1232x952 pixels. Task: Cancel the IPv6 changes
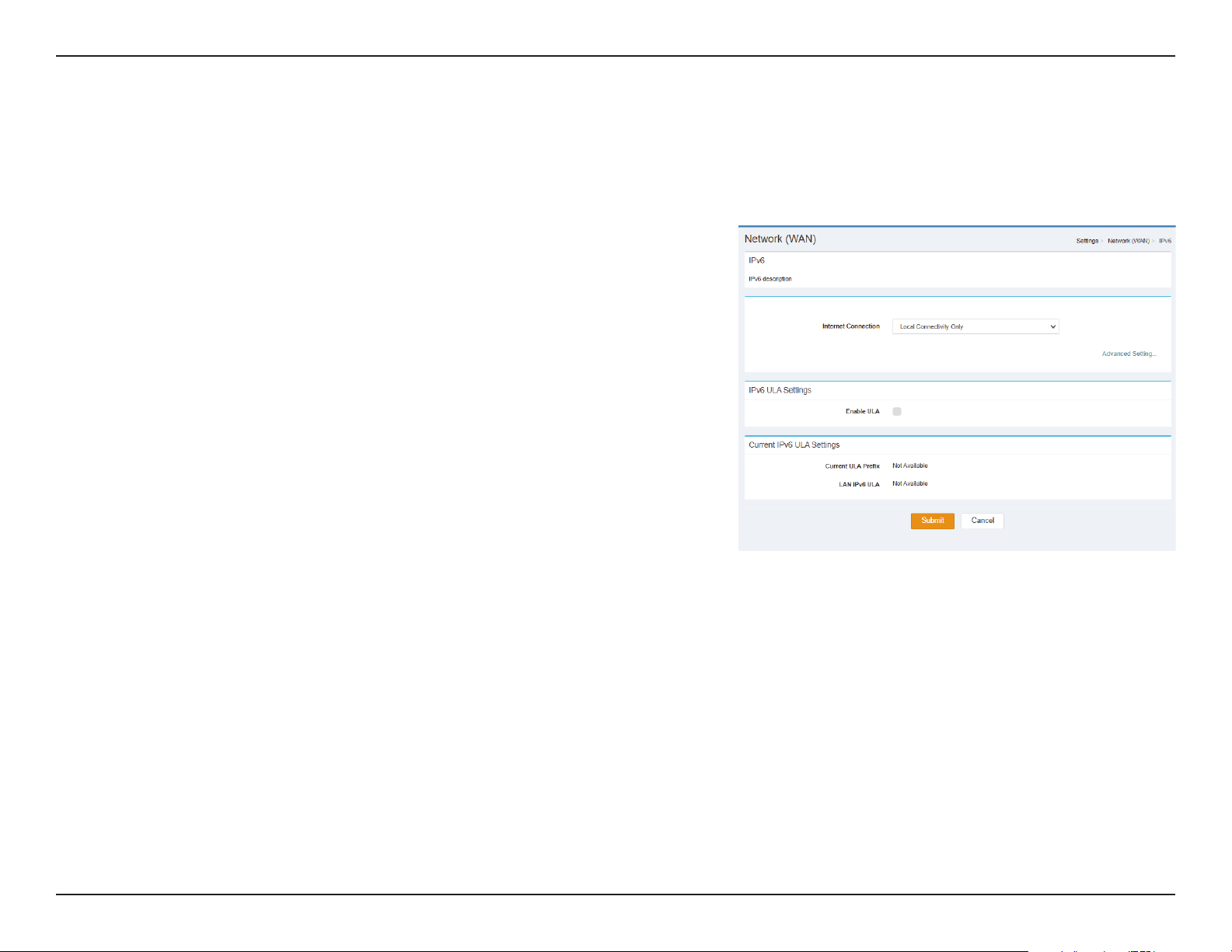click(982, 521)
